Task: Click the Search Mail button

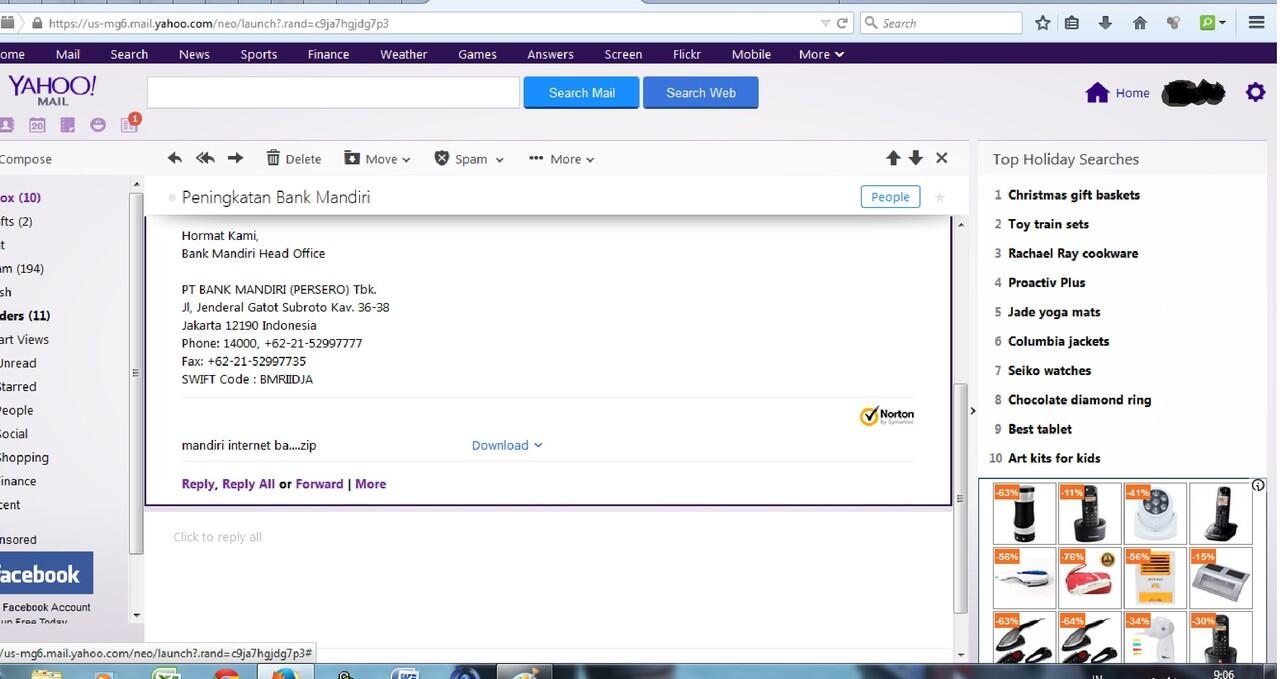Action: pyautogui.click(x=581, y=93)
